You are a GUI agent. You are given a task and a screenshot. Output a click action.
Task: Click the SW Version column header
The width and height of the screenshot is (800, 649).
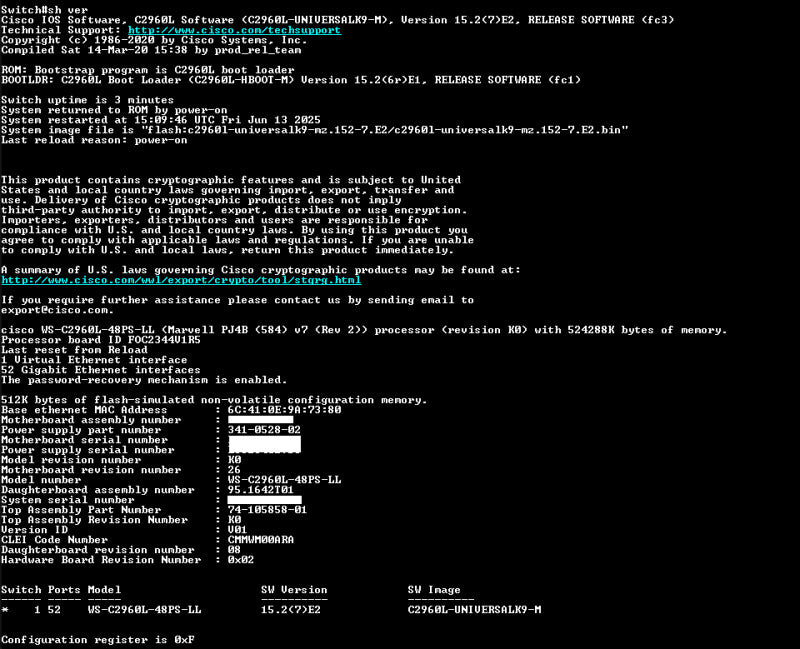point(294,590)
